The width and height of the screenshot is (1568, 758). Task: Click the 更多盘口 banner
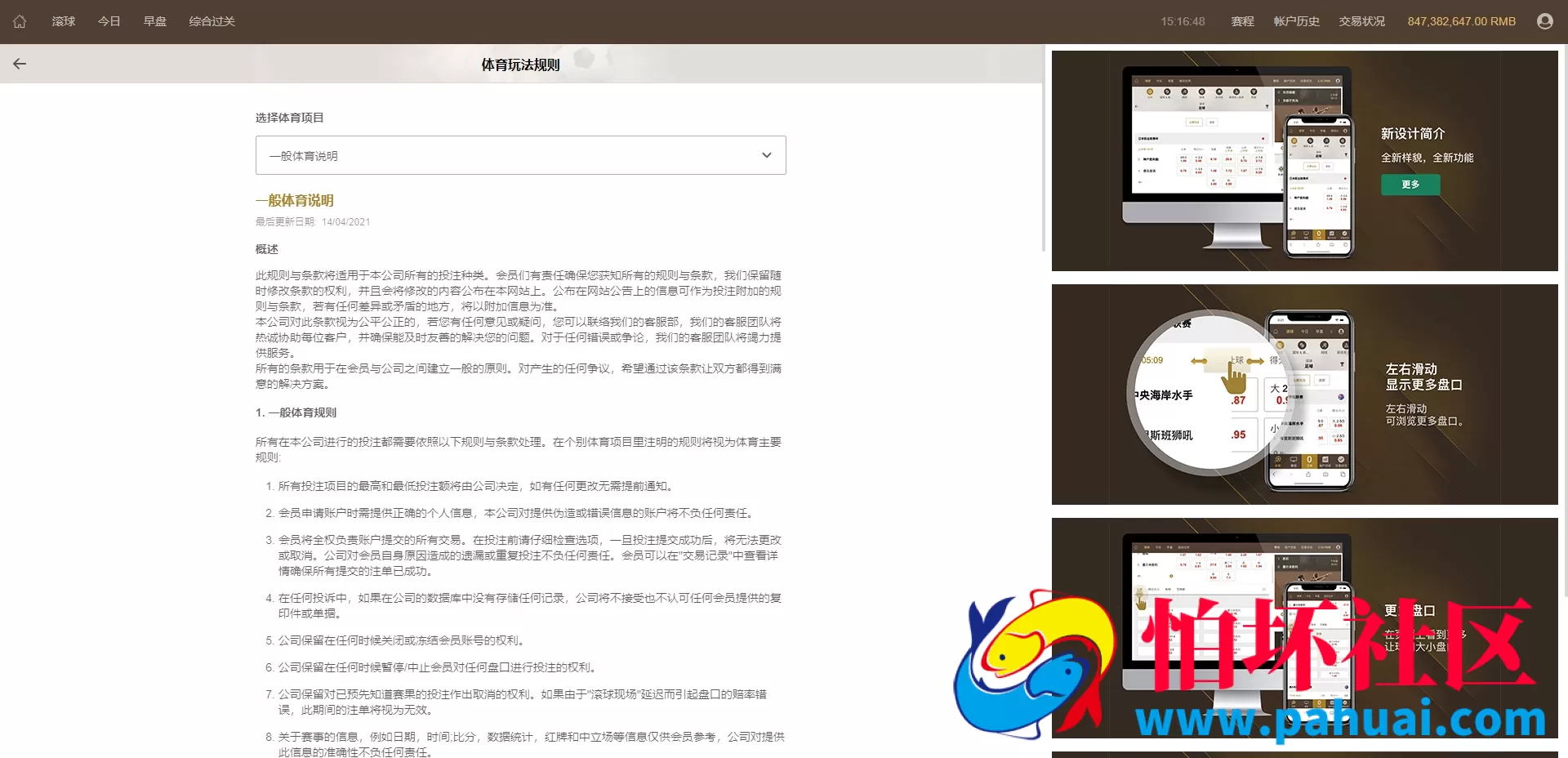[1304, 629]
